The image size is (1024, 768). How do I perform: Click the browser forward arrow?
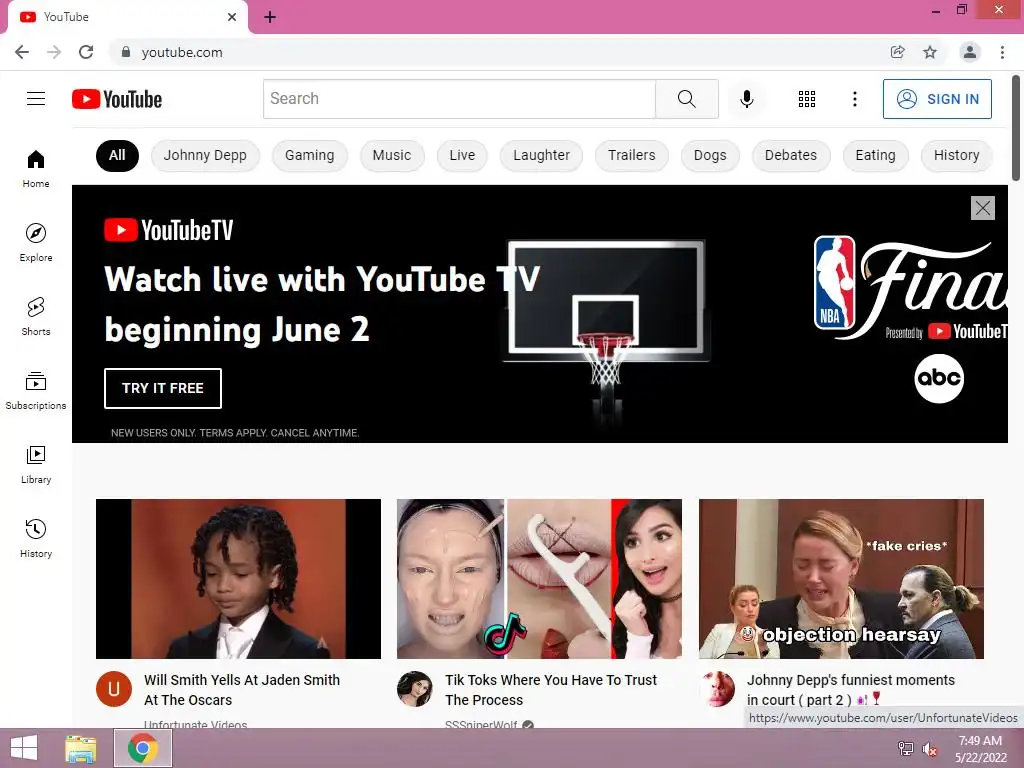[x=54, y=52]
